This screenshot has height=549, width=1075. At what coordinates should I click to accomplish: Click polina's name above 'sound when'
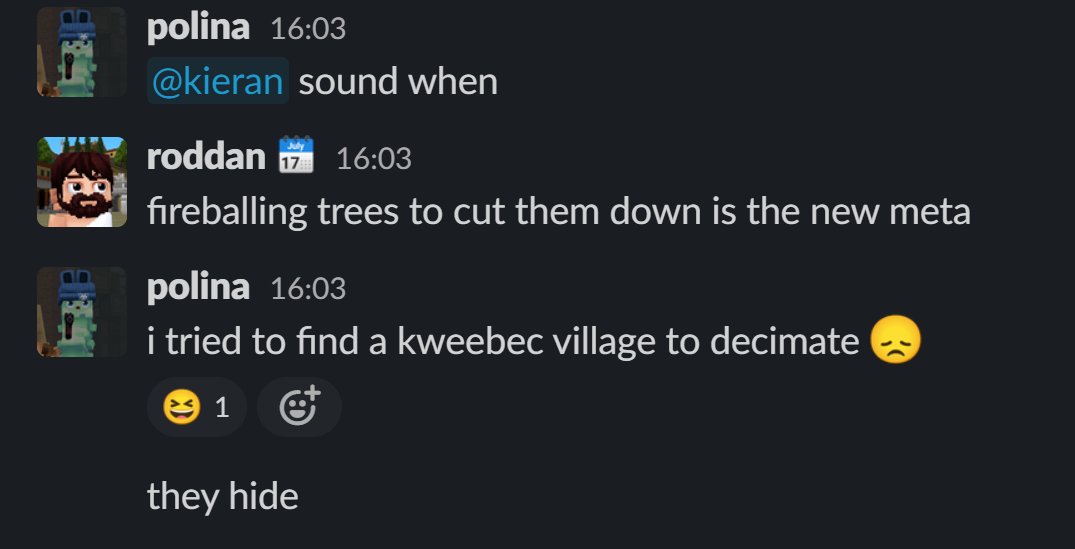coord(198,27)
